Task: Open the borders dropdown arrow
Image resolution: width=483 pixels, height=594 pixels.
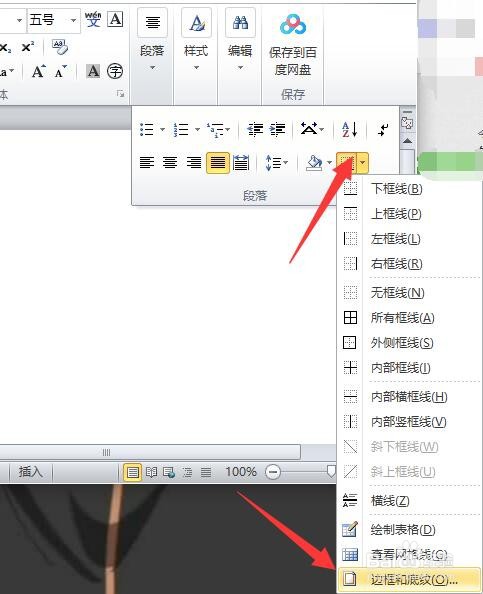Action: 363,163
